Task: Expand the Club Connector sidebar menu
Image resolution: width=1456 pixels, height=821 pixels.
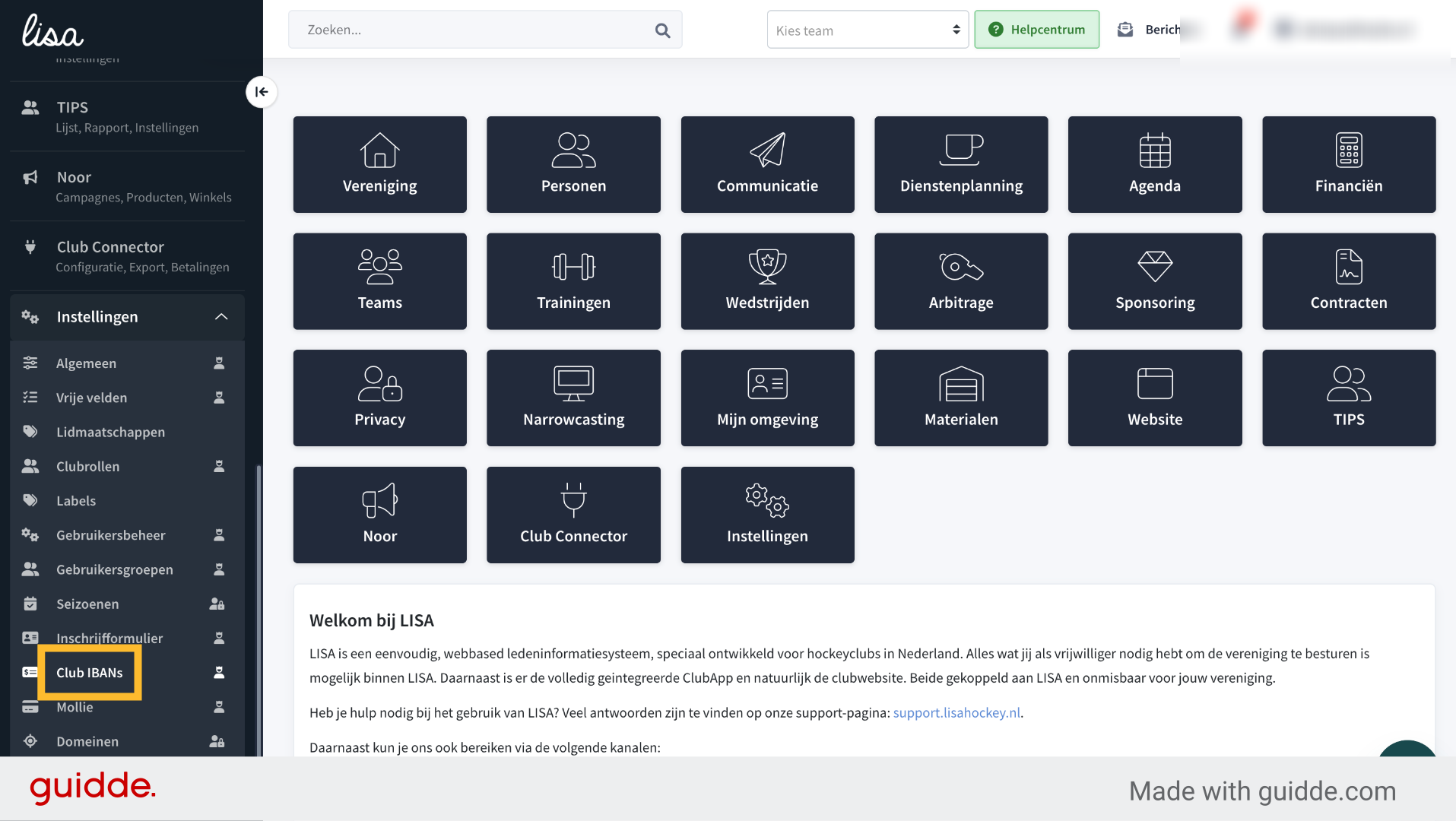Action: tap(128, 256)
